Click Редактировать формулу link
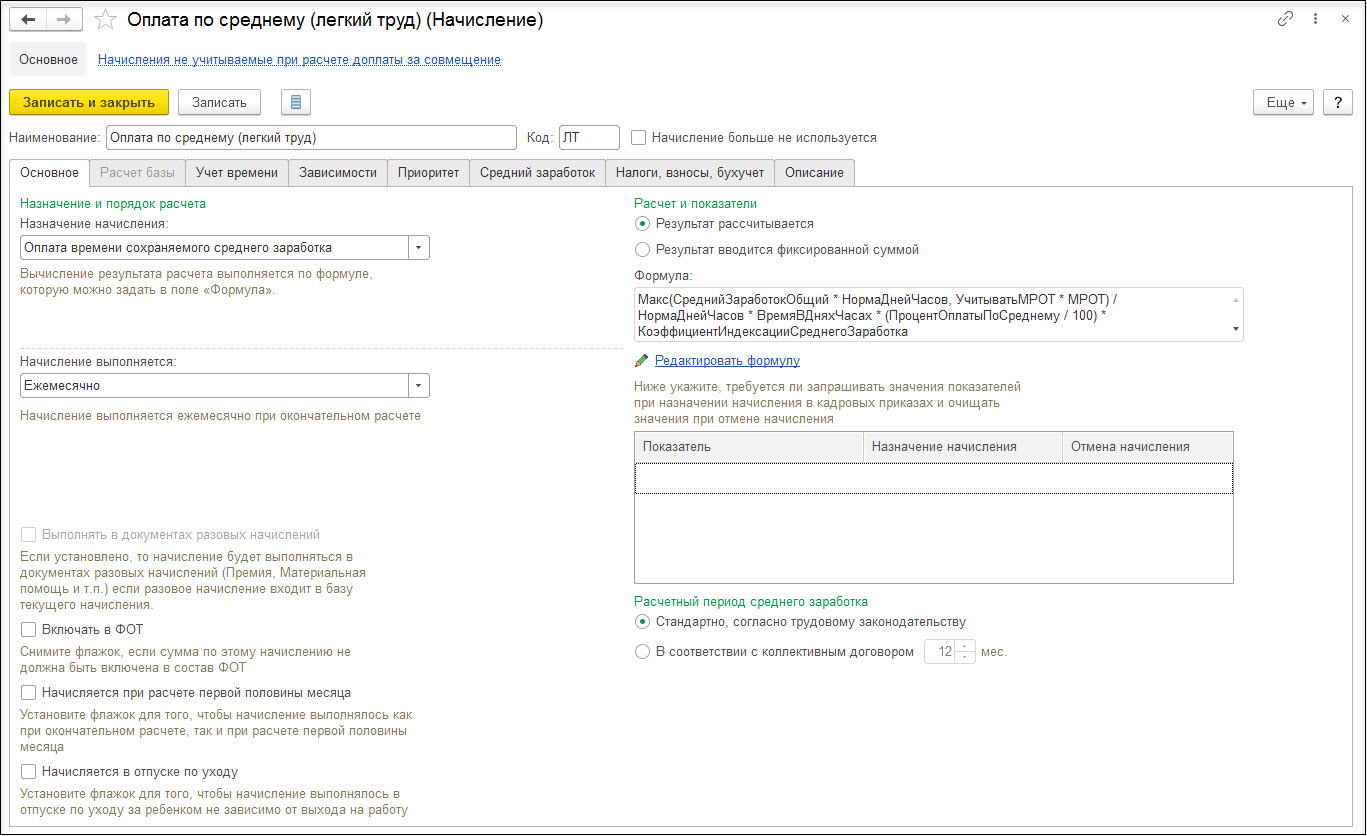This screenshot has width=1367, height=836. 727,361
